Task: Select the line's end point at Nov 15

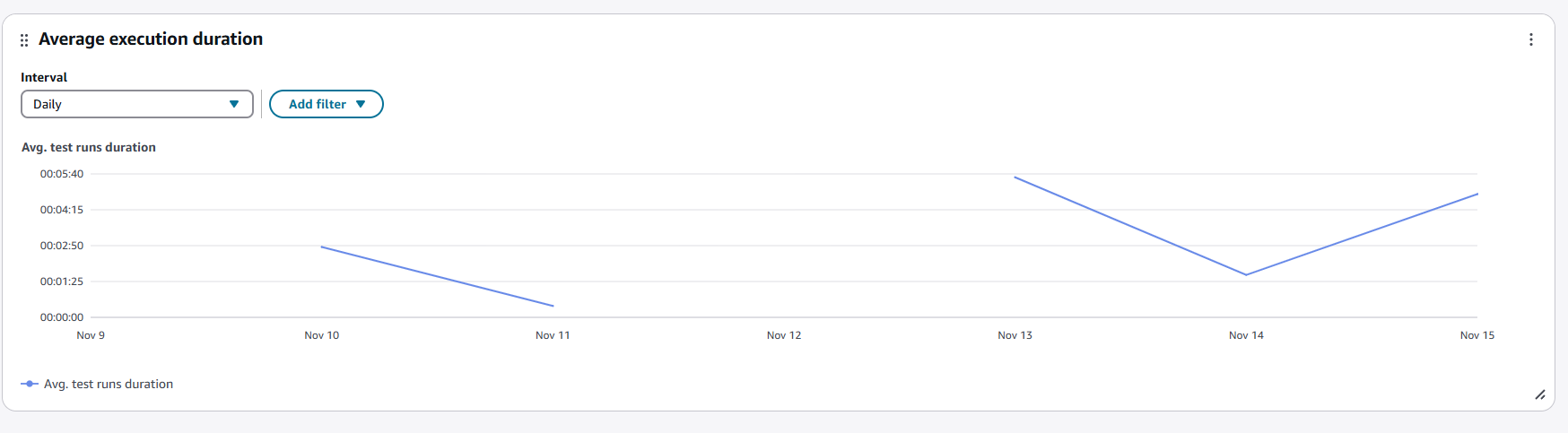Action: point(1477,195)
